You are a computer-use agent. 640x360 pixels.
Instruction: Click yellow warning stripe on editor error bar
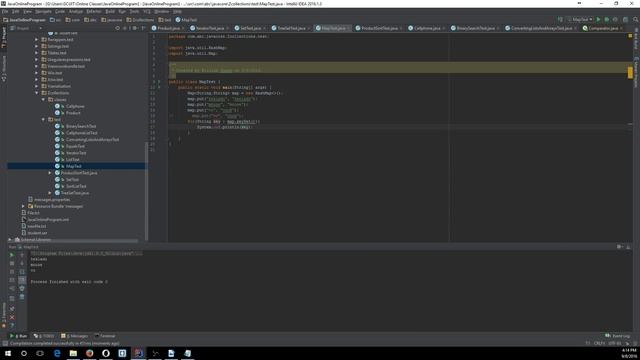(x=630, y=73)
